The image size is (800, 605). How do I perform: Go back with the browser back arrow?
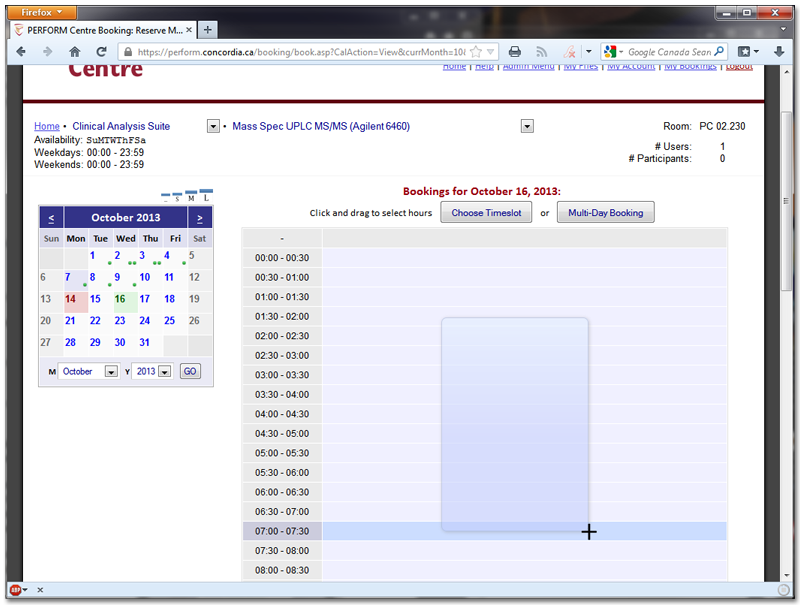coord(21,52)
